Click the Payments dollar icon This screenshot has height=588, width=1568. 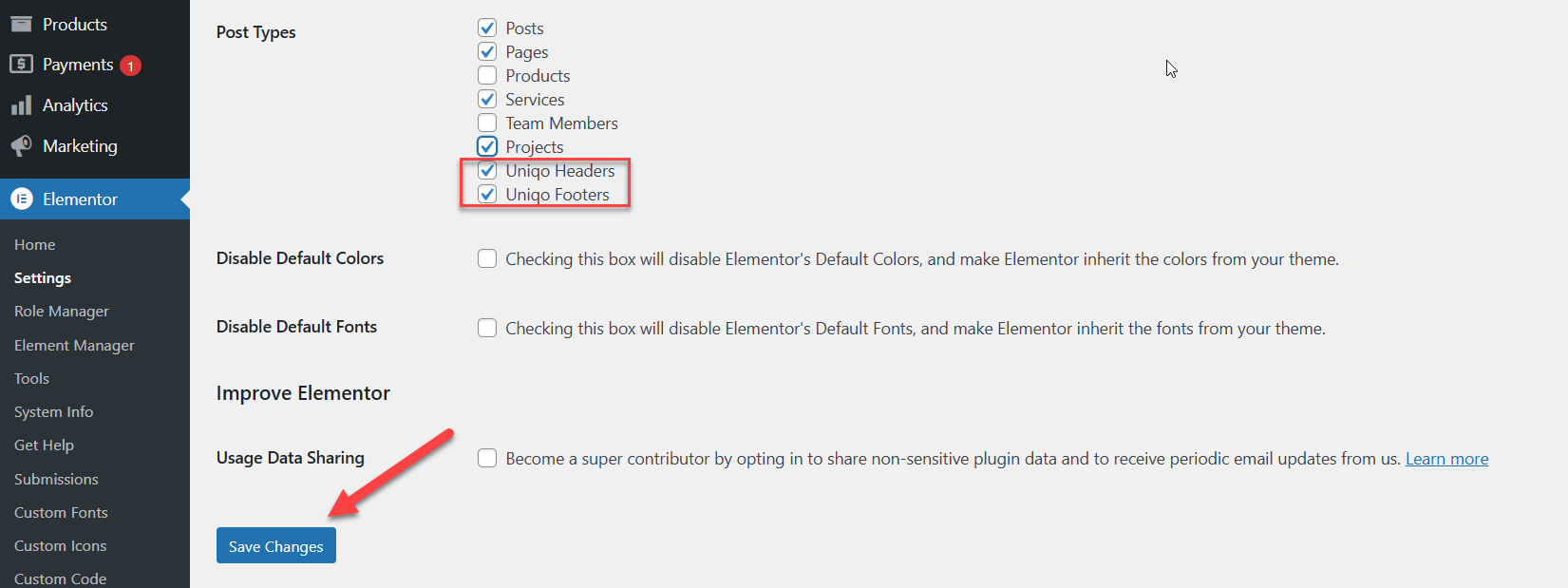coord(21,65)
